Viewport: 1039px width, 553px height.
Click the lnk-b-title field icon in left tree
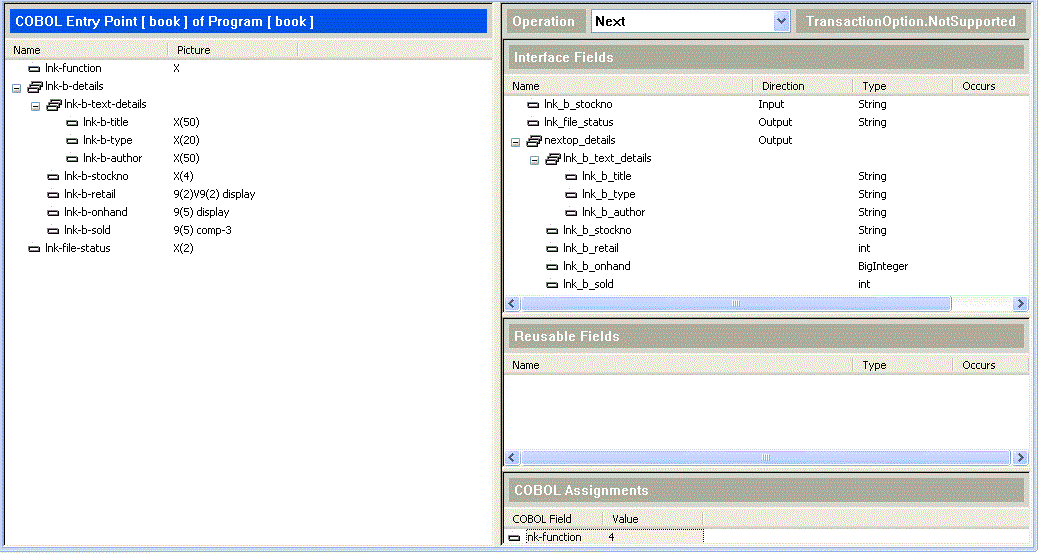point(72,123)
